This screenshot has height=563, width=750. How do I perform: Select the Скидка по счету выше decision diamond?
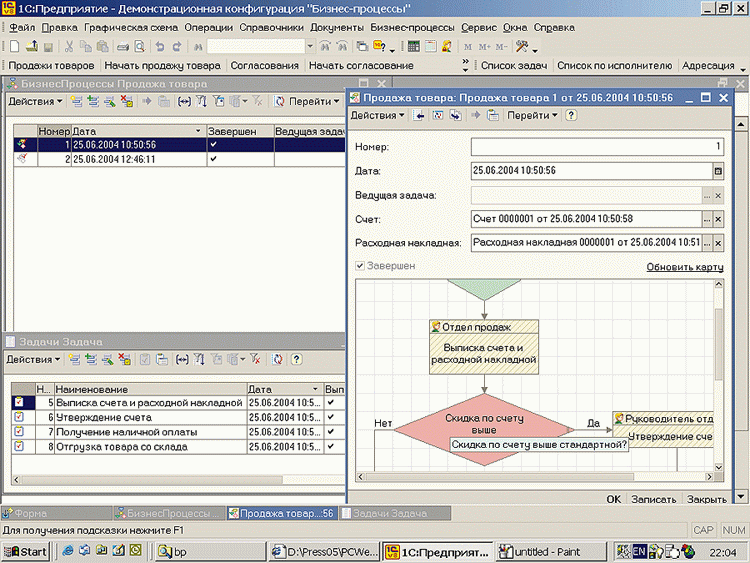coord(484,430)
